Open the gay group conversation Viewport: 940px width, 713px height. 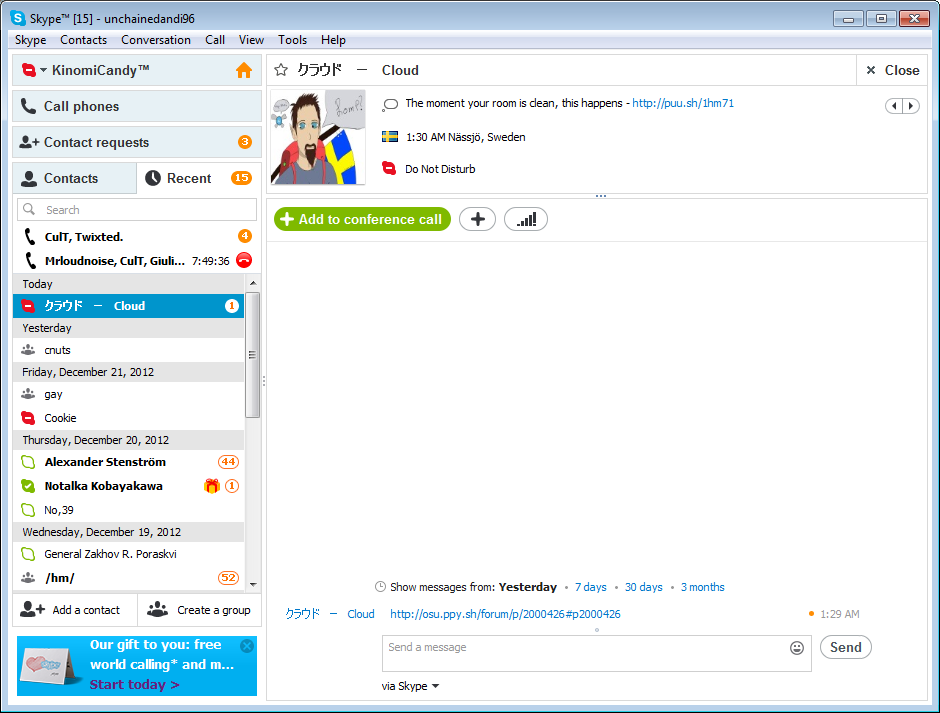[128, 394]
